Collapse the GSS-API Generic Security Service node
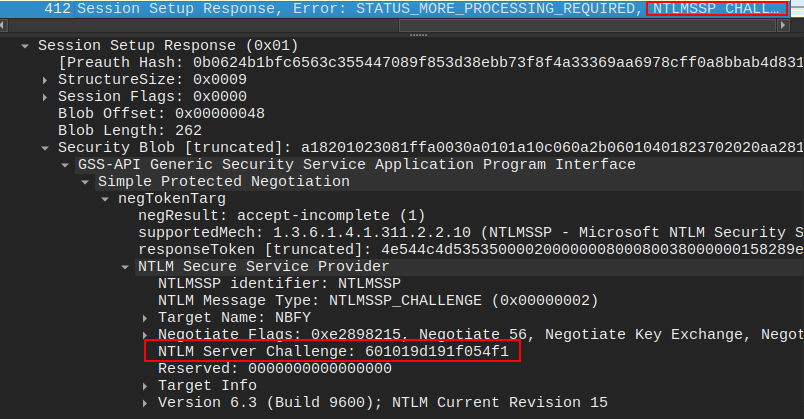This screenshot has width=804, height=419. 65,165
